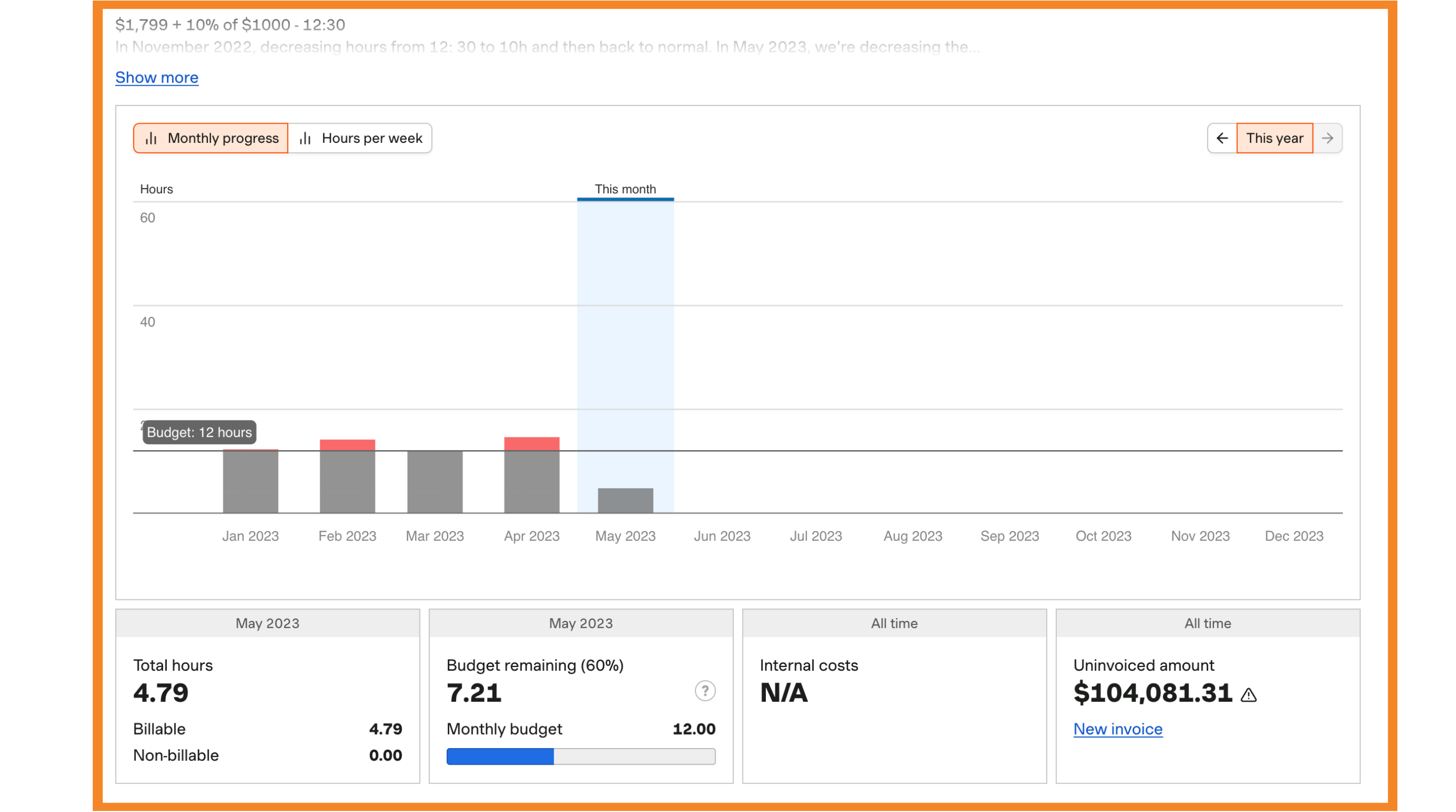Expand the Show more description text

[x=157, y=77]
